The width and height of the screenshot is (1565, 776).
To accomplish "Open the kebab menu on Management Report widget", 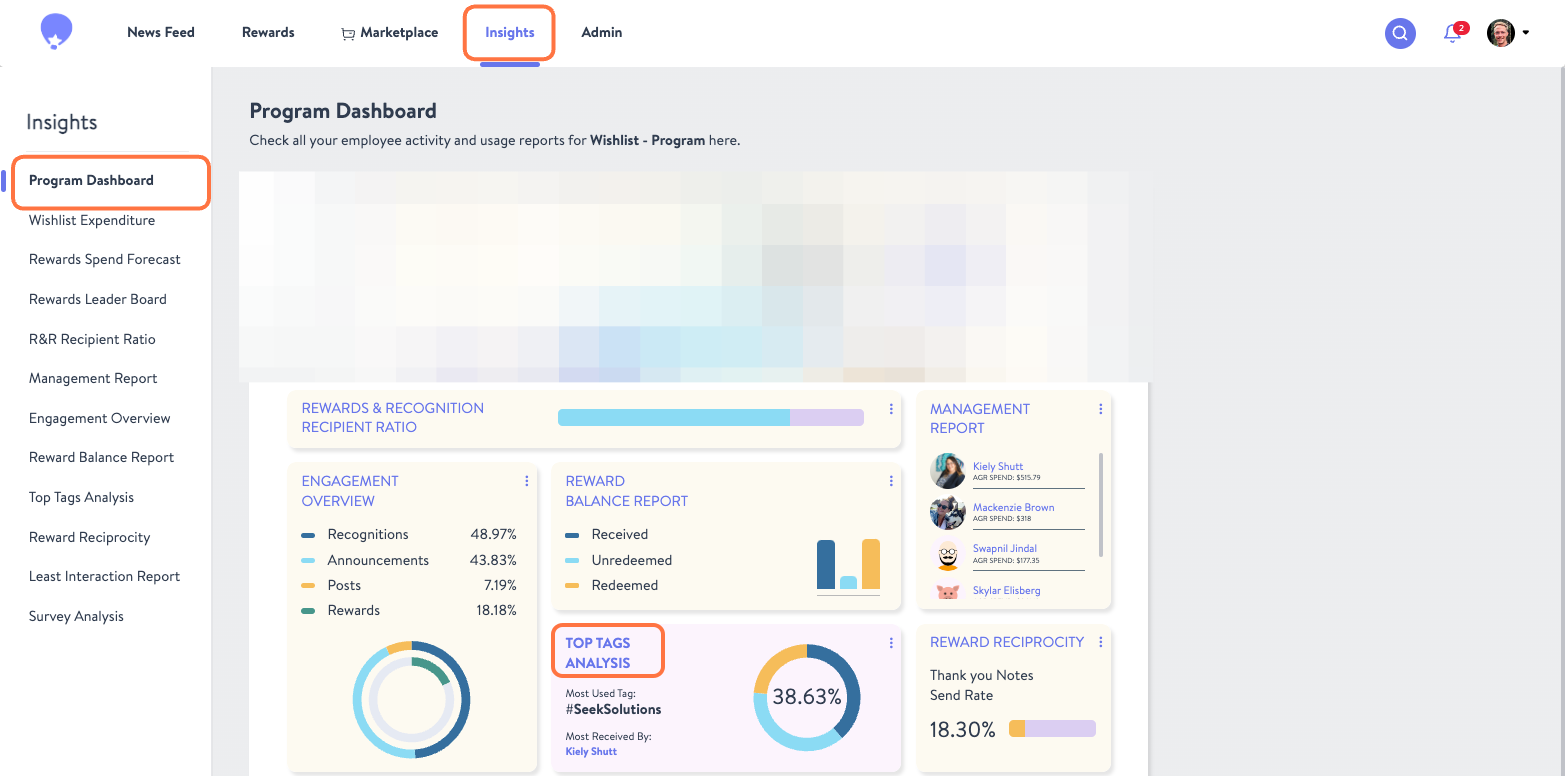I will pyautogui.click(x=1100, y=409).
